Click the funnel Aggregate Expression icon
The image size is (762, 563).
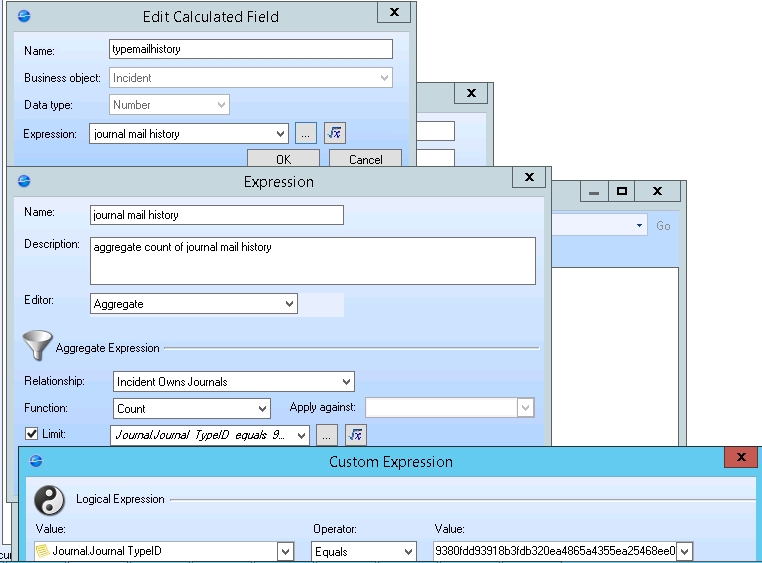(37, 346)
